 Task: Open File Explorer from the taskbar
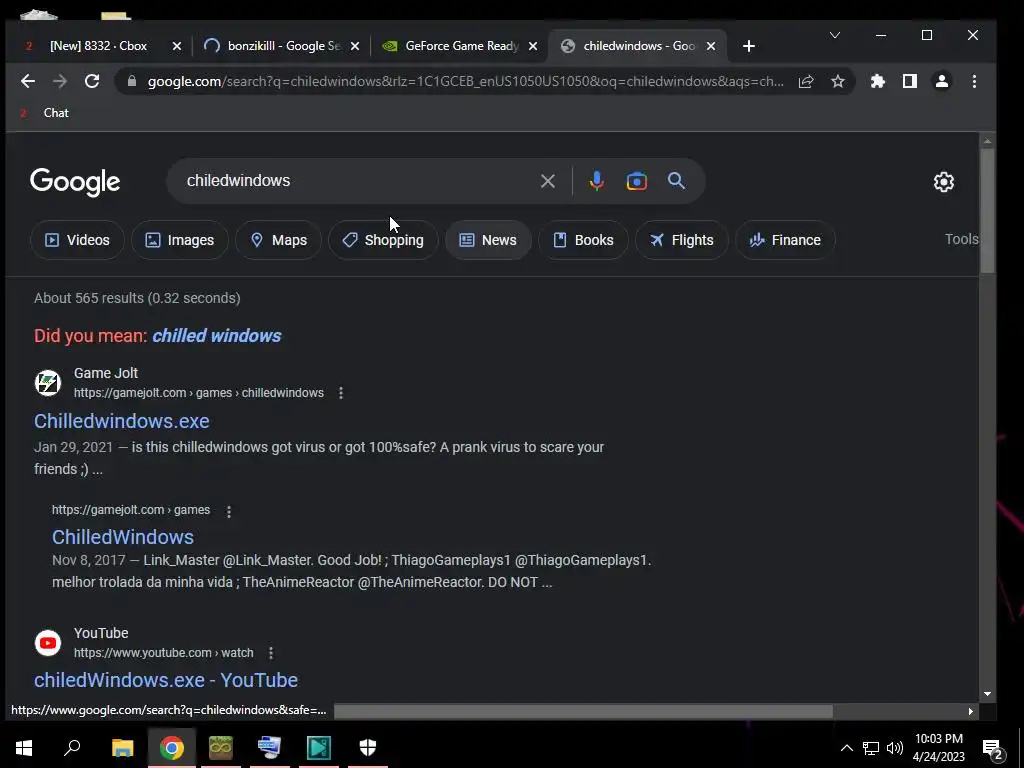pos(122,747)
